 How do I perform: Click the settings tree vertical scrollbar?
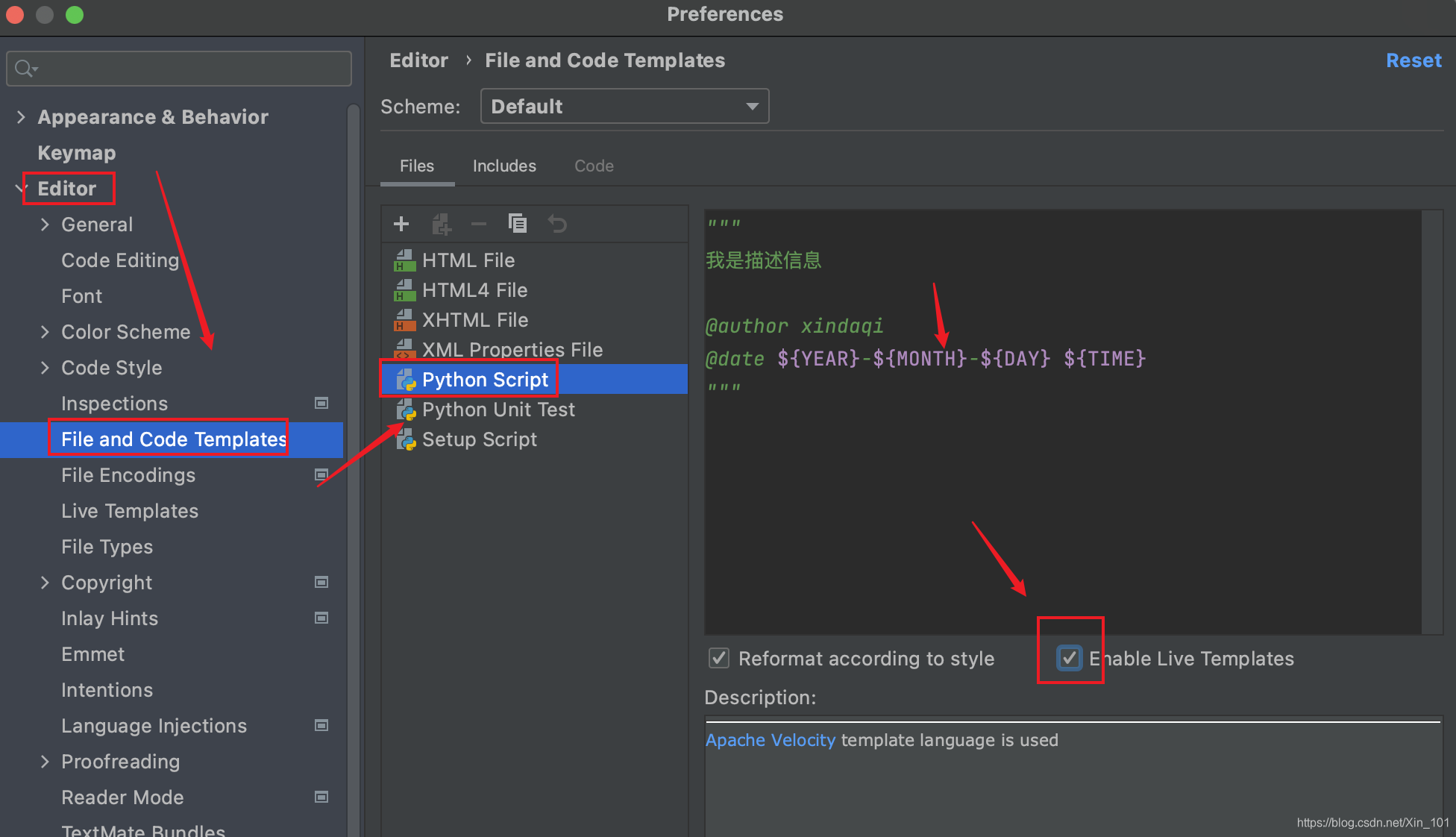(354, 470)
